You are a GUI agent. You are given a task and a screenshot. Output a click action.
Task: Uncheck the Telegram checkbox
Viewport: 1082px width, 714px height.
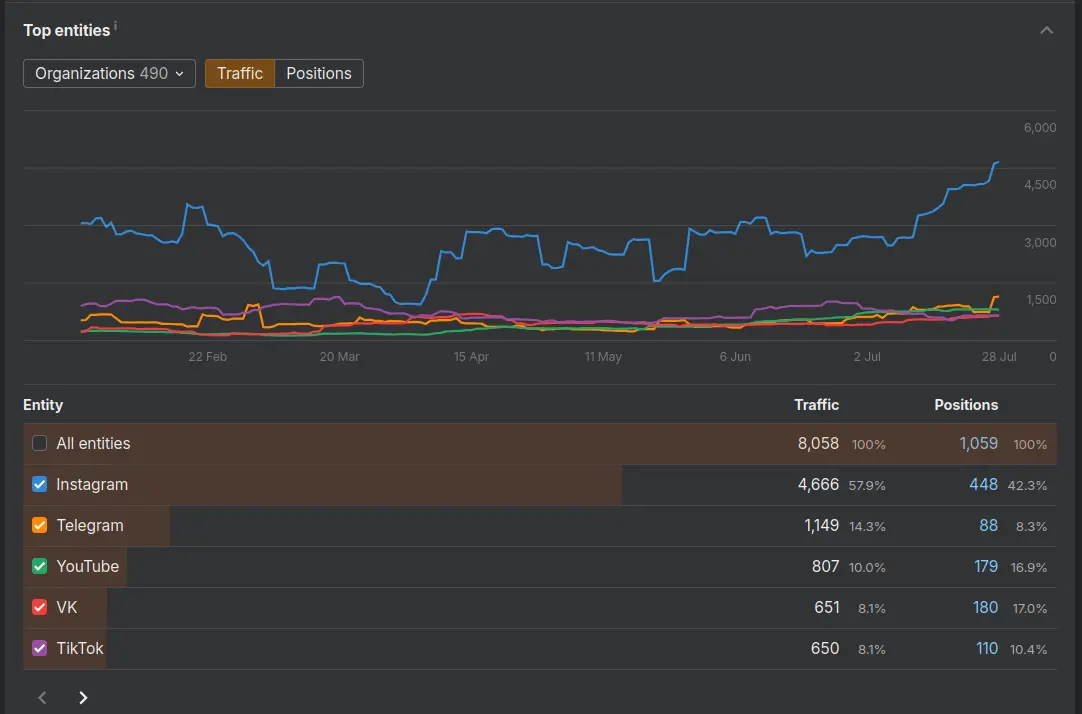(39, 525)
